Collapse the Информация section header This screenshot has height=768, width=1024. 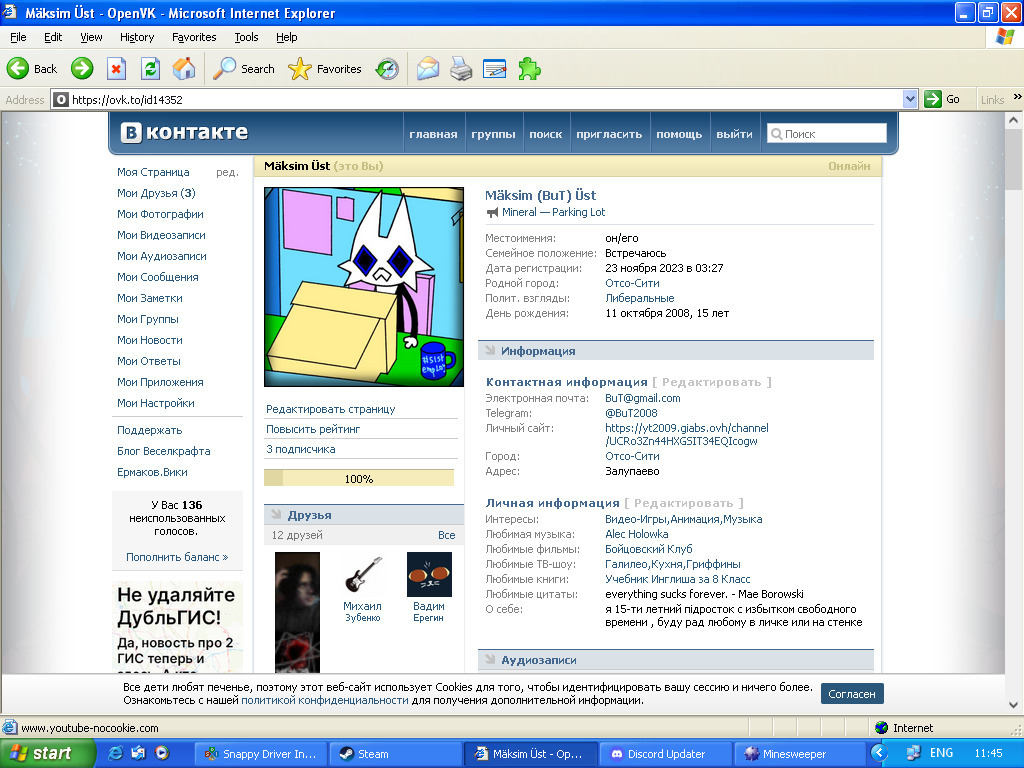coord(676,351)
